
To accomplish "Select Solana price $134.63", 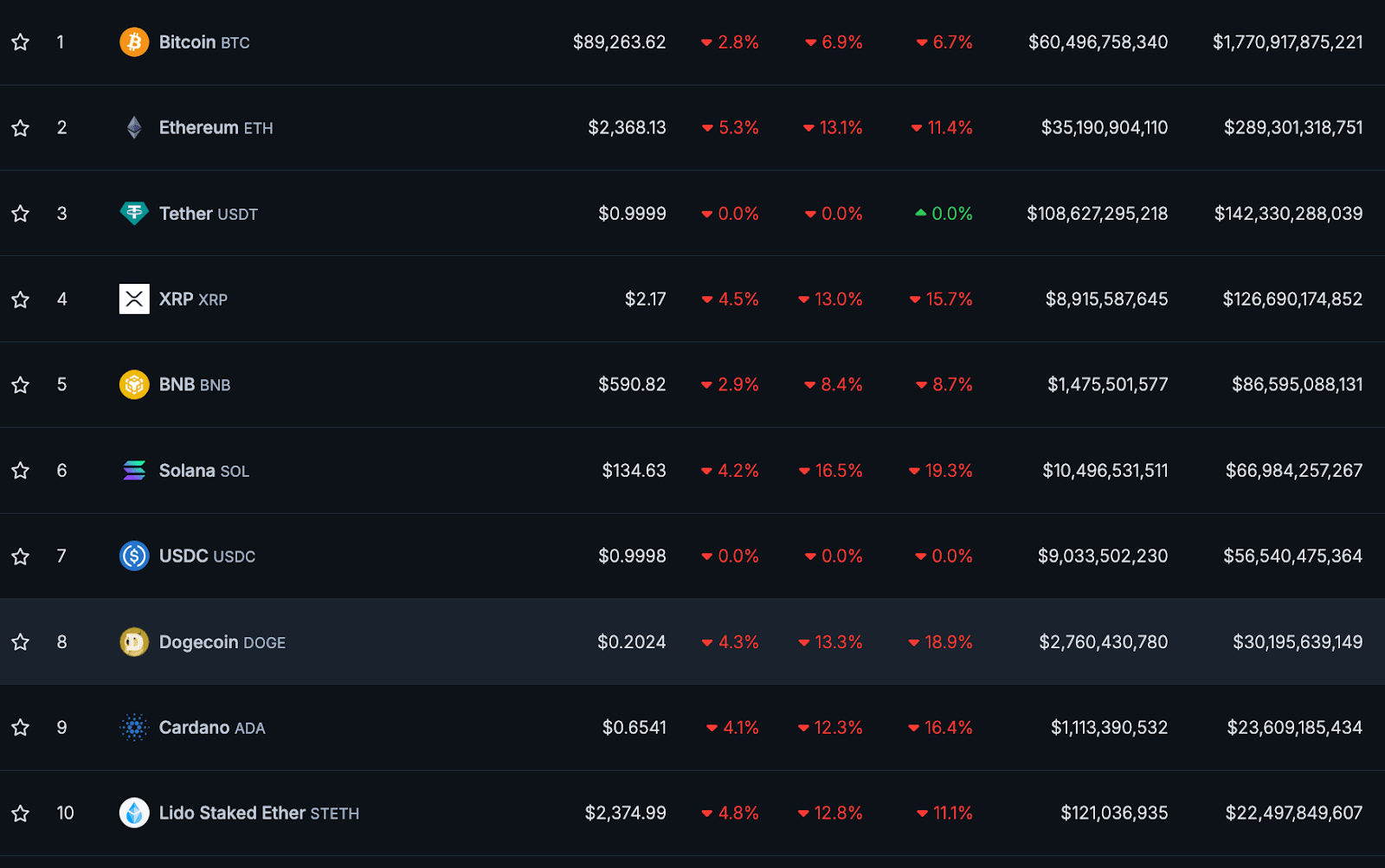I will coord(634,471).
